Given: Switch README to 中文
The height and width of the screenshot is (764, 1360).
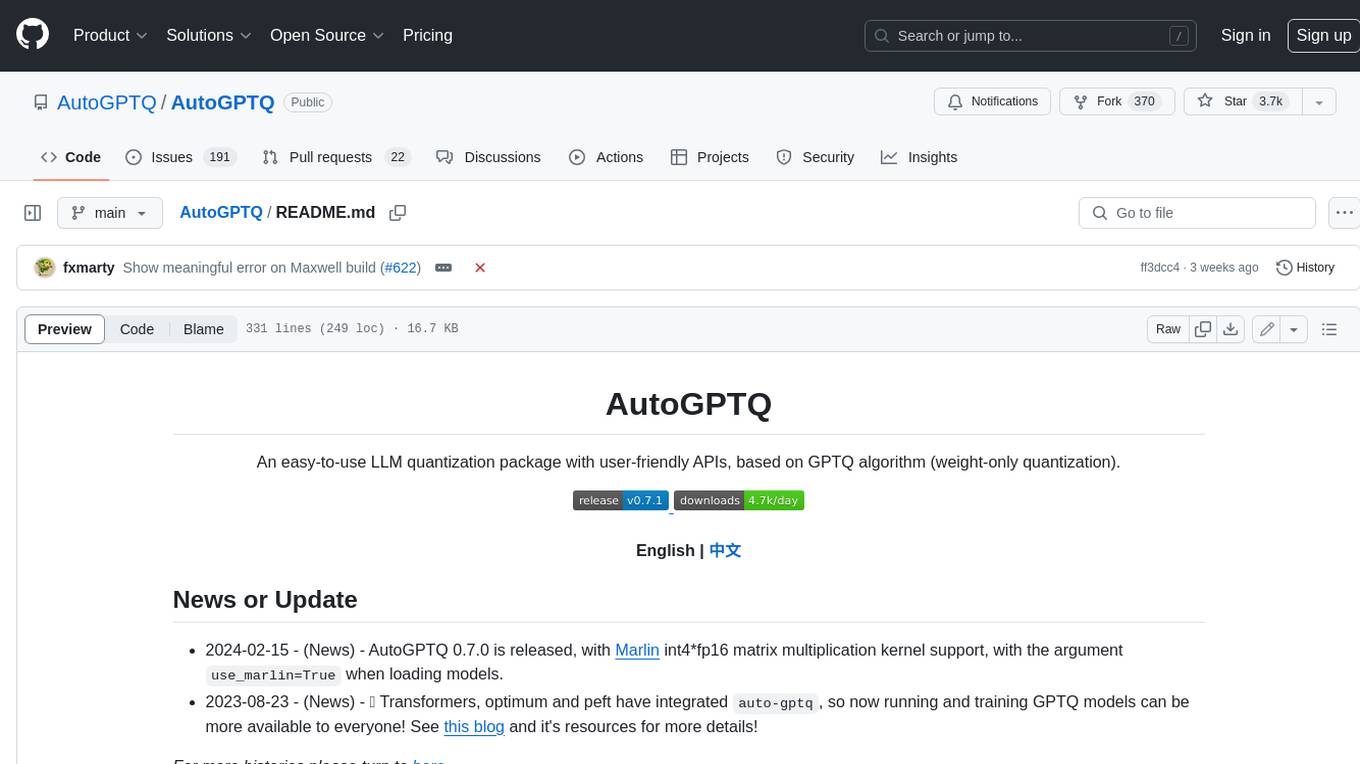Looking at the screenshot, I should [x=725, y=550].
